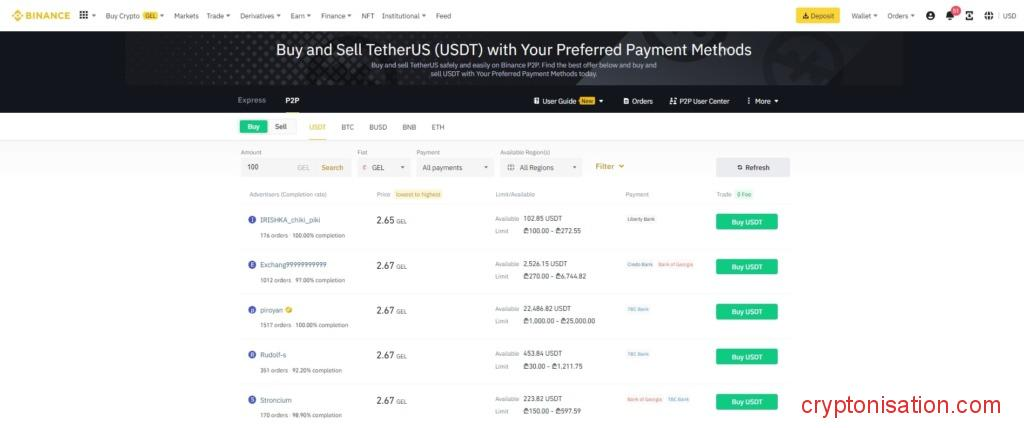Image resolution: width=1024 pixels, height=428 pixels.
Task: Click the verified badge beside piroyan
Action: coord(289,310)
